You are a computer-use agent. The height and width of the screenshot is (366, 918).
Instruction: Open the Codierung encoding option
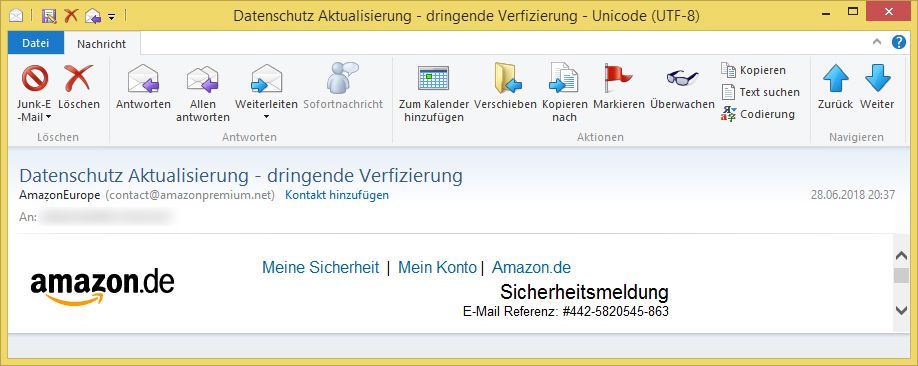[x=758, y=114]
